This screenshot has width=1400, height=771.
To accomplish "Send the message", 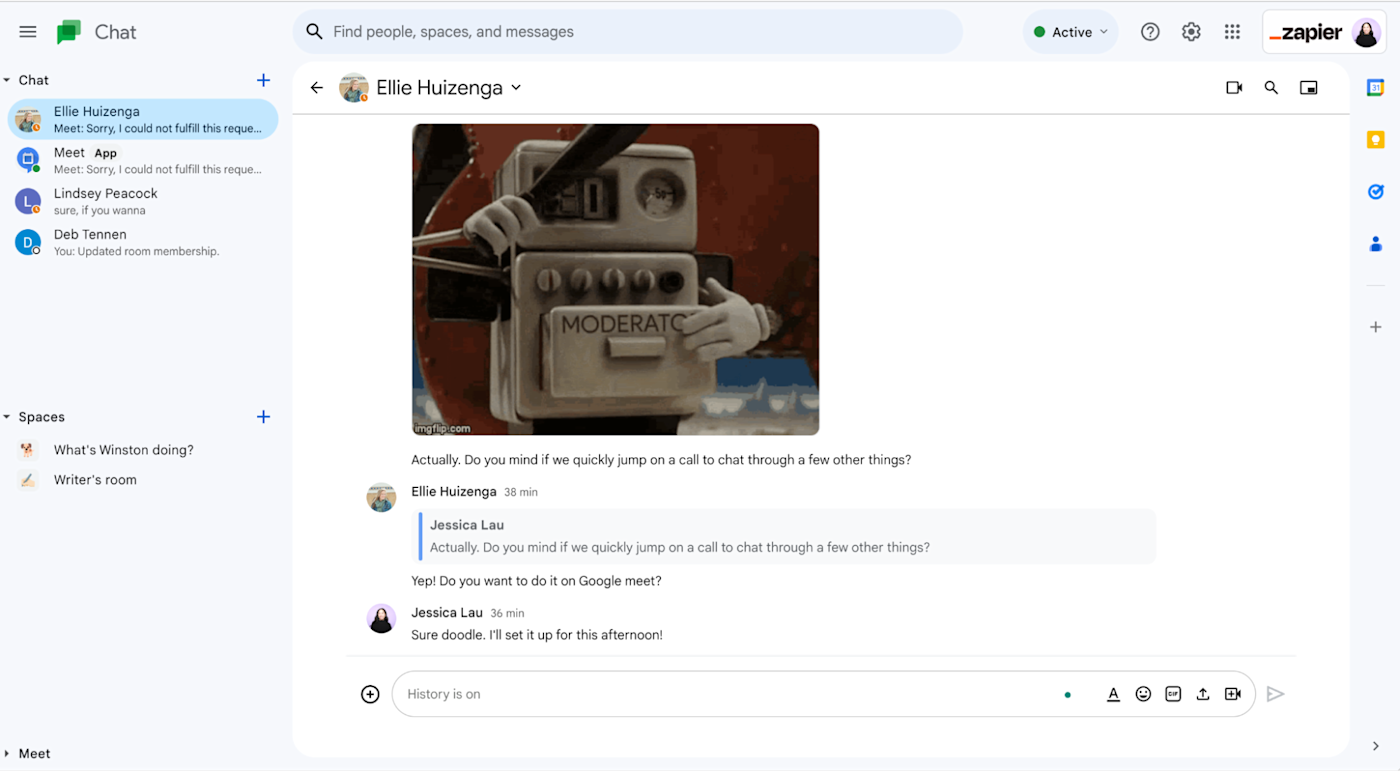I will (1275, 694).
